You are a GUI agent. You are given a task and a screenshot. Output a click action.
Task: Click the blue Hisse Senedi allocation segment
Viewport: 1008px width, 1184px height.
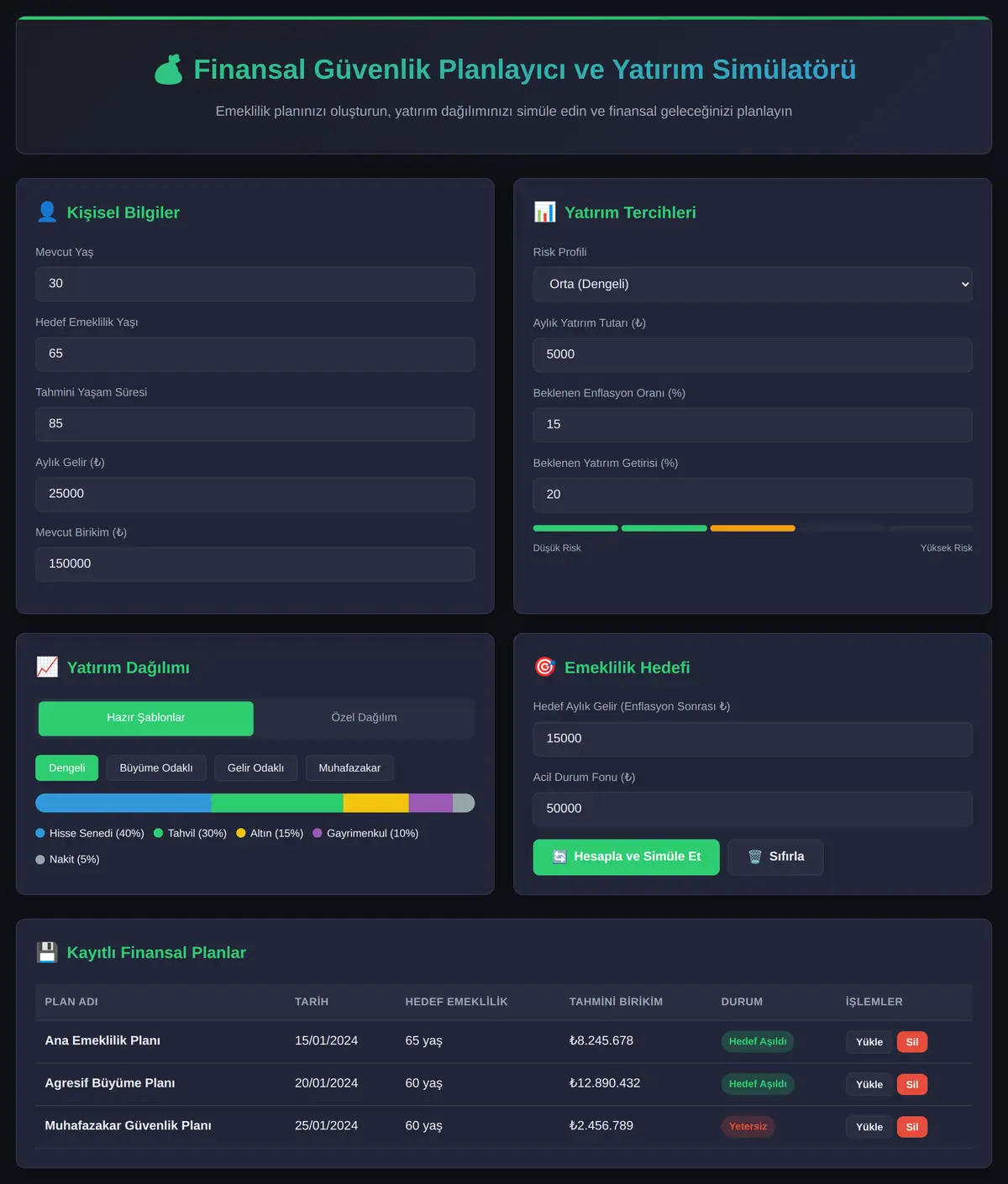coord(123,803)
